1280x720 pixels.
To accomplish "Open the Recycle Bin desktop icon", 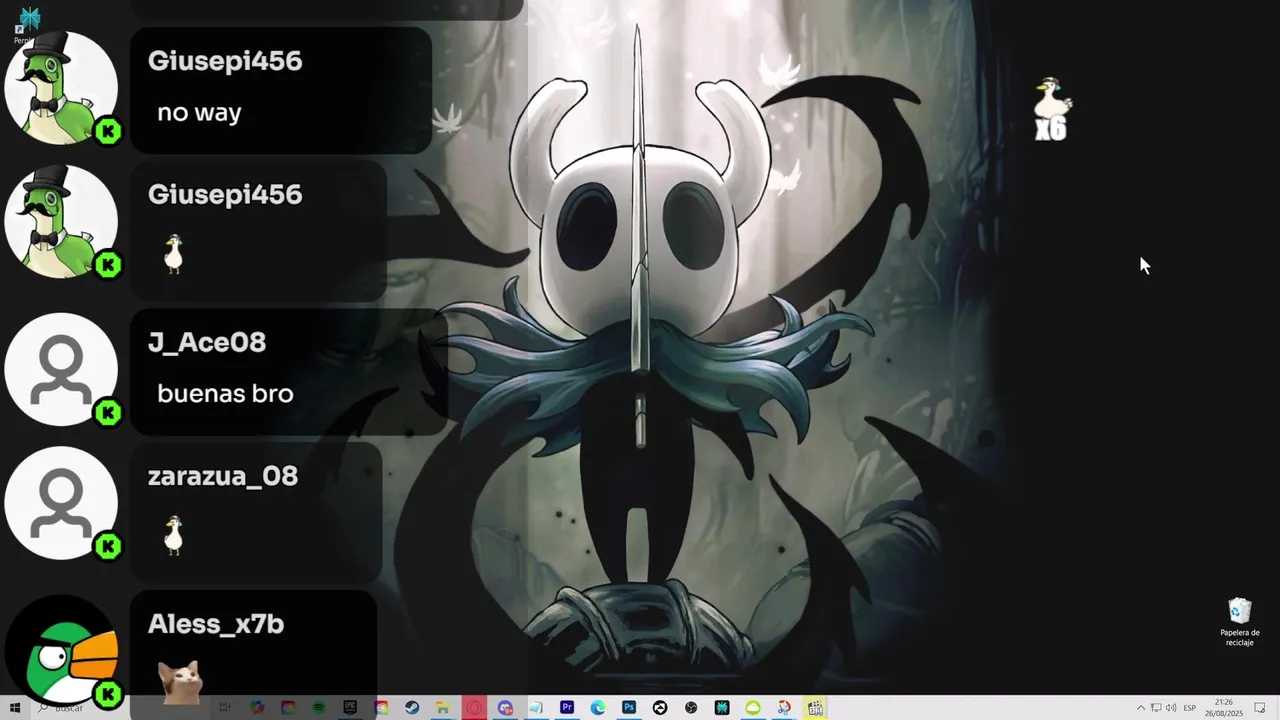I will pos(1240,622).
